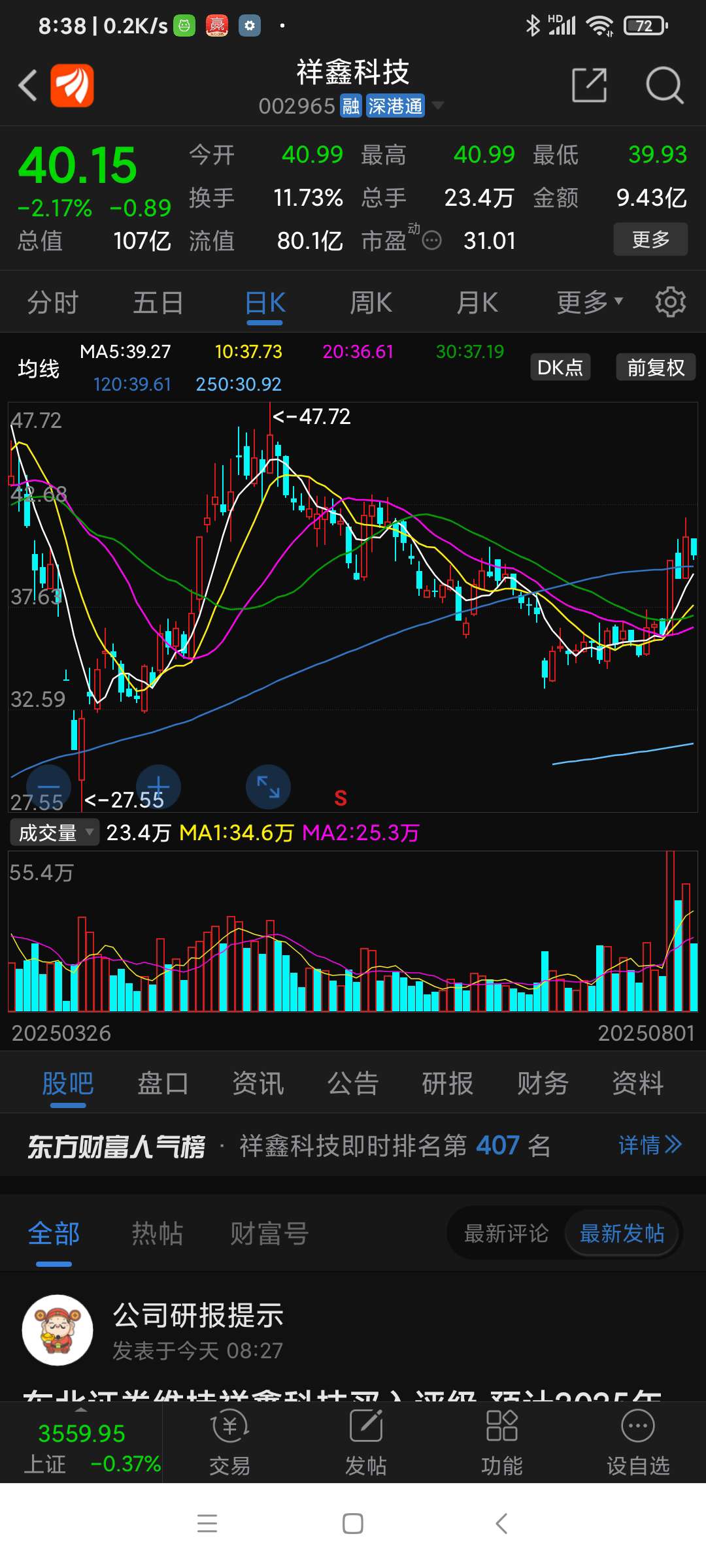
Task: Open the 盘口 tab
Action: (x=163, y=1083)
